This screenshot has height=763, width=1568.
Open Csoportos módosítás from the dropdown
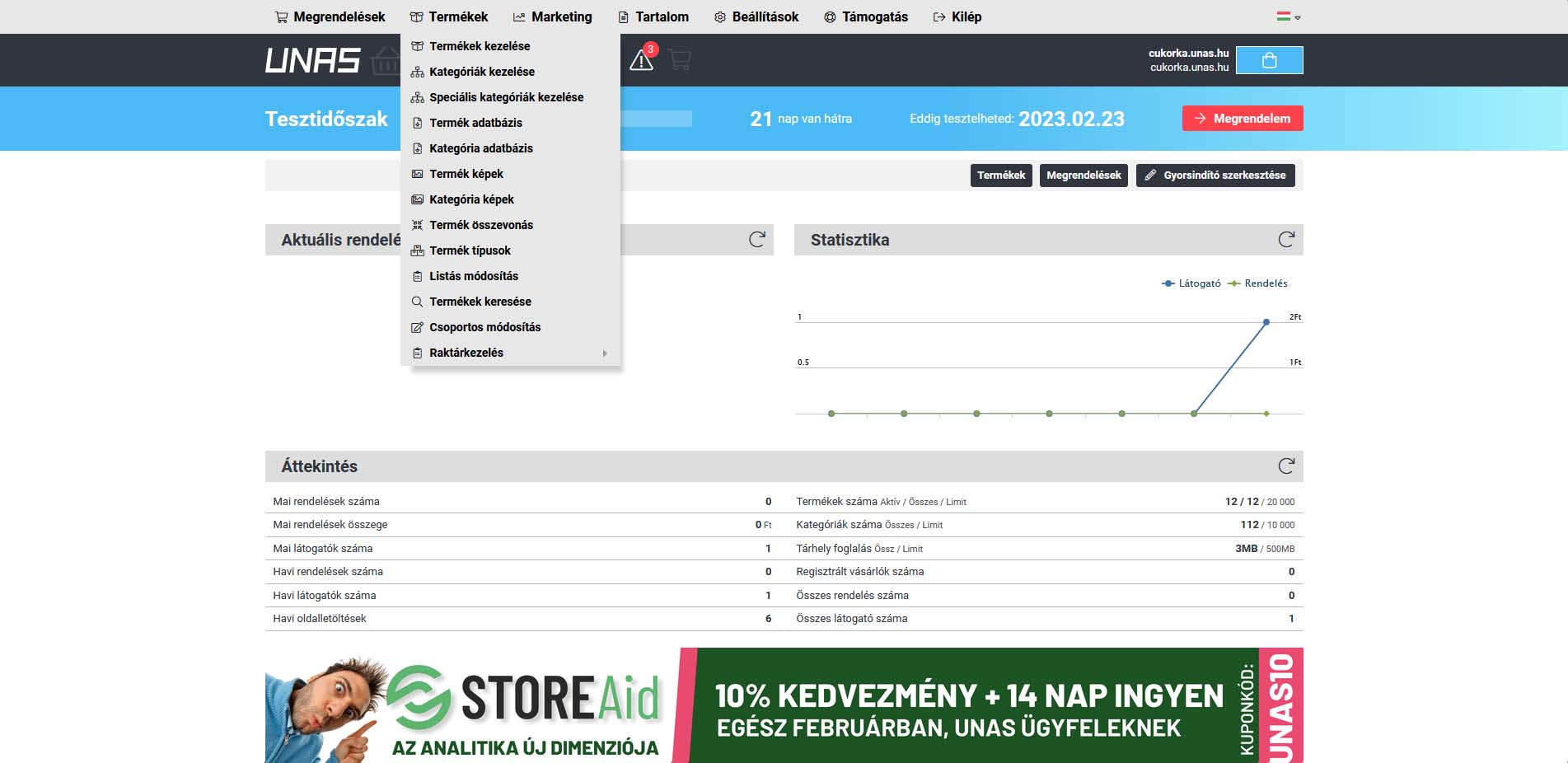[484, 327]
